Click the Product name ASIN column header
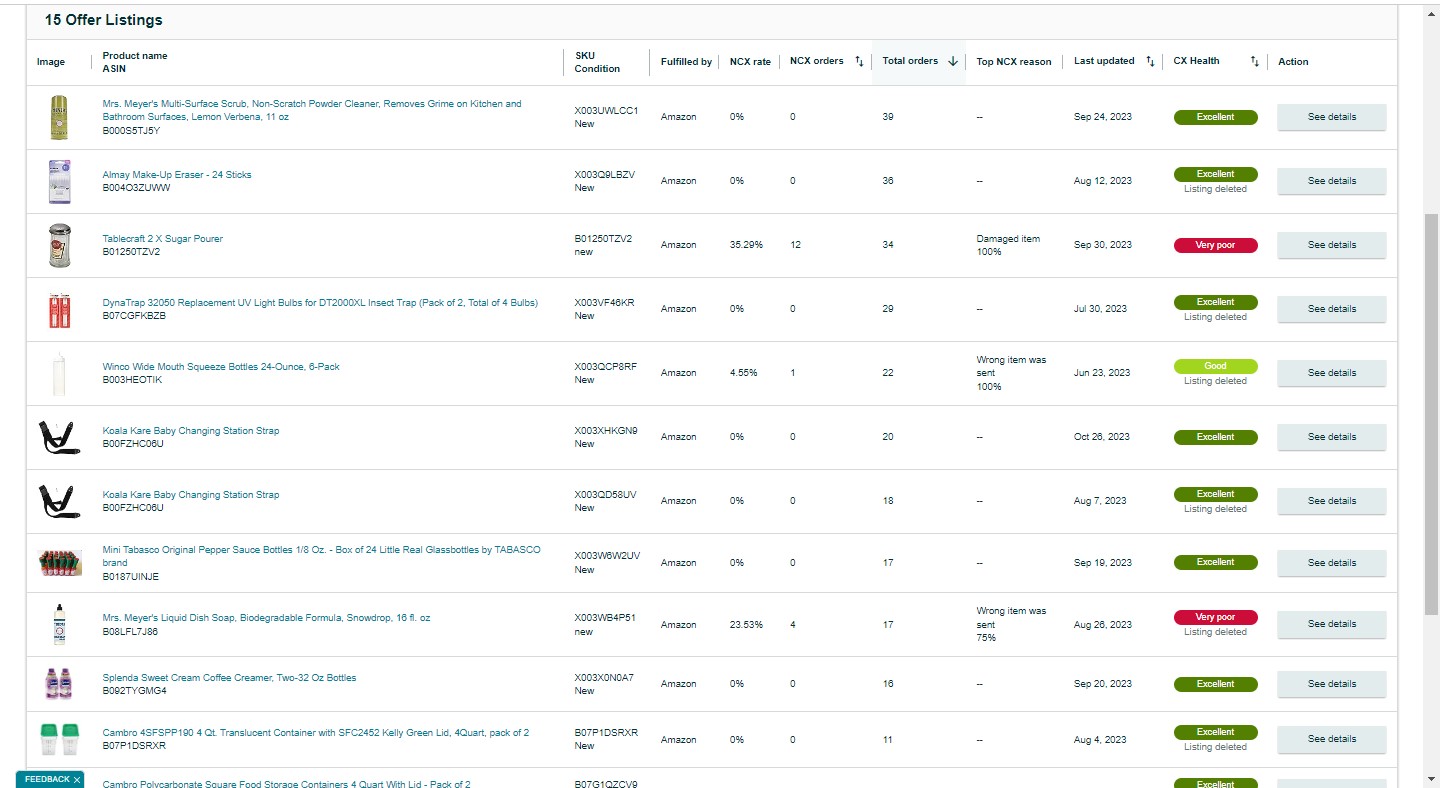The image size is (1440, 788). click(135, 62)
